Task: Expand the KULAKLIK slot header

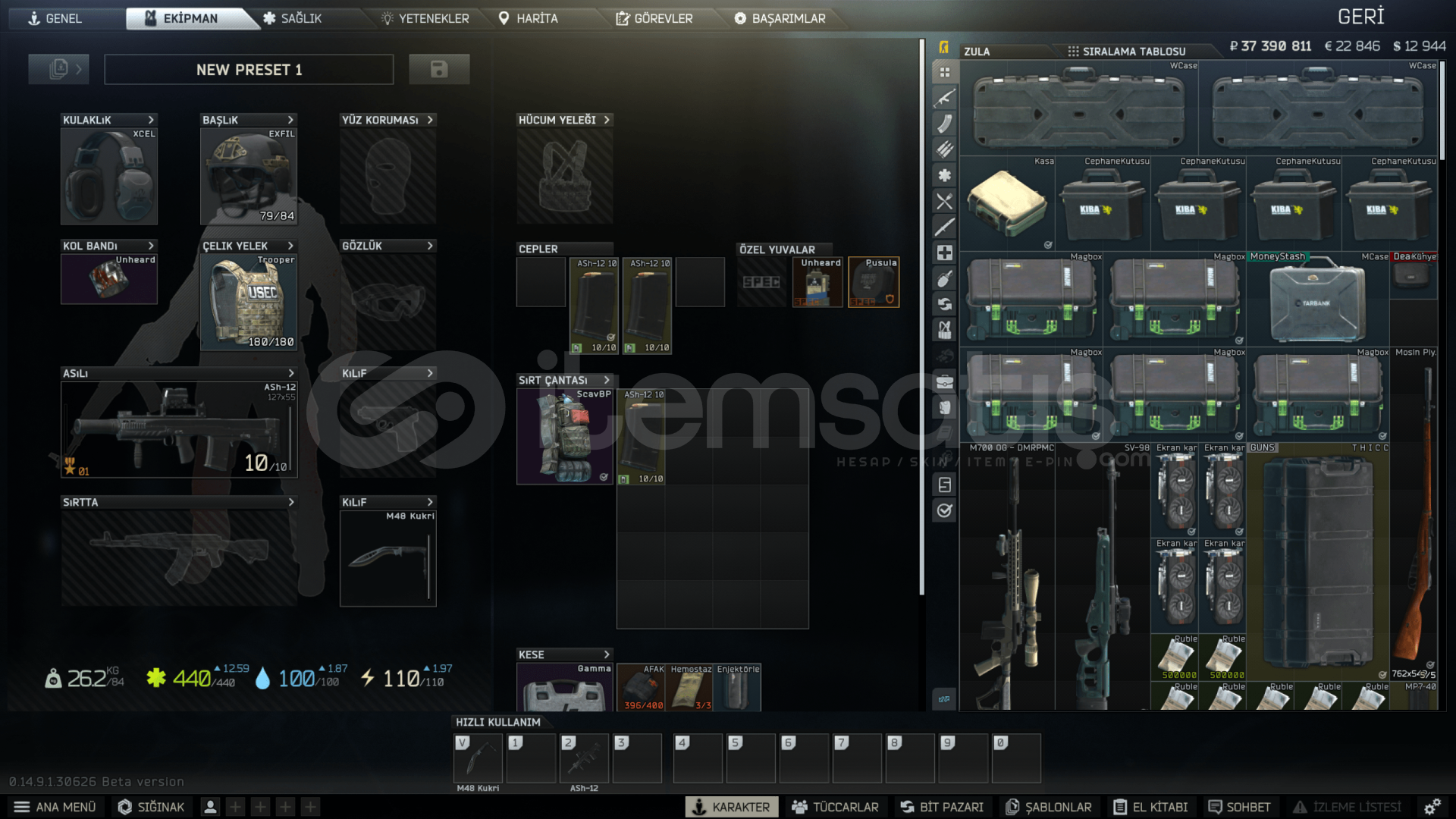Action: pos(109,120)
